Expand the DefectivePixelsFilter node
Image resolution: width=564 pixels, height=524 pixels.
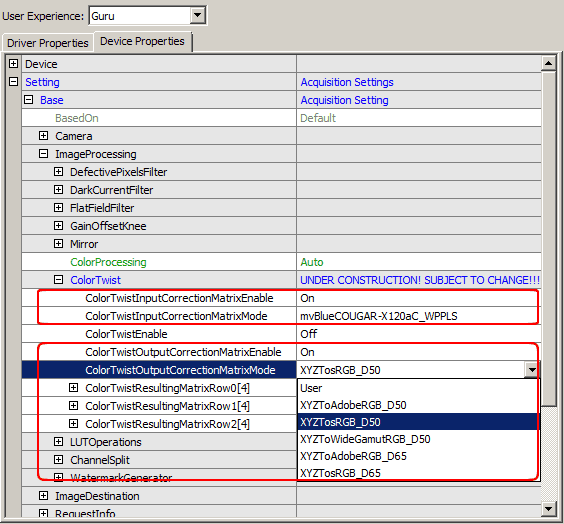pyautogui.click(x=59, y=172)
